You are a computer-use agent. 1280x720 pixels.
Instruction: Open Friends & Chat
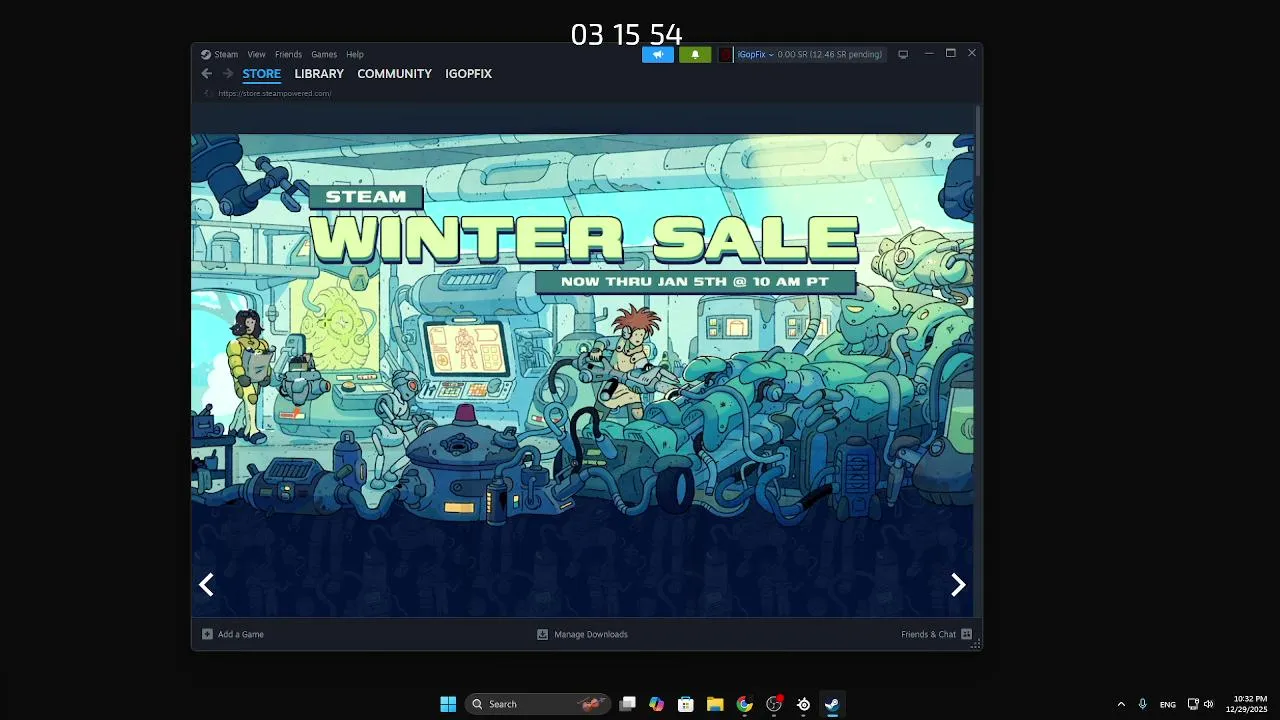(x=936, y=634)
